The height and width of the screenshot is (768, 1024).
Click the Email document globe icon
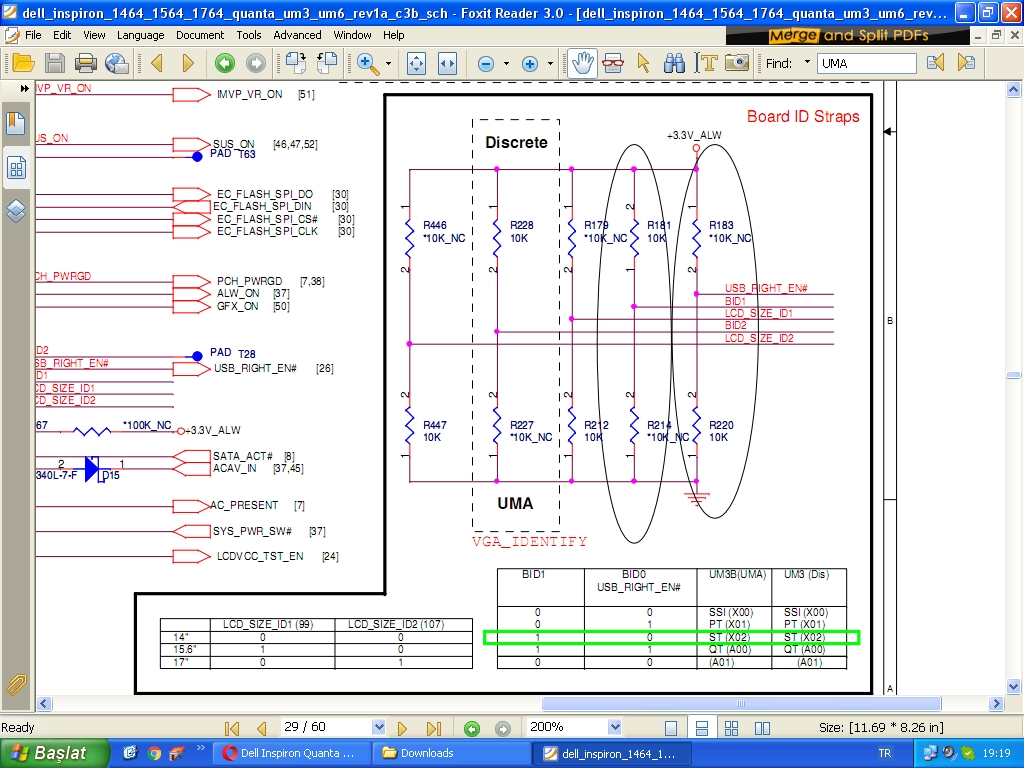click(117, 63)
